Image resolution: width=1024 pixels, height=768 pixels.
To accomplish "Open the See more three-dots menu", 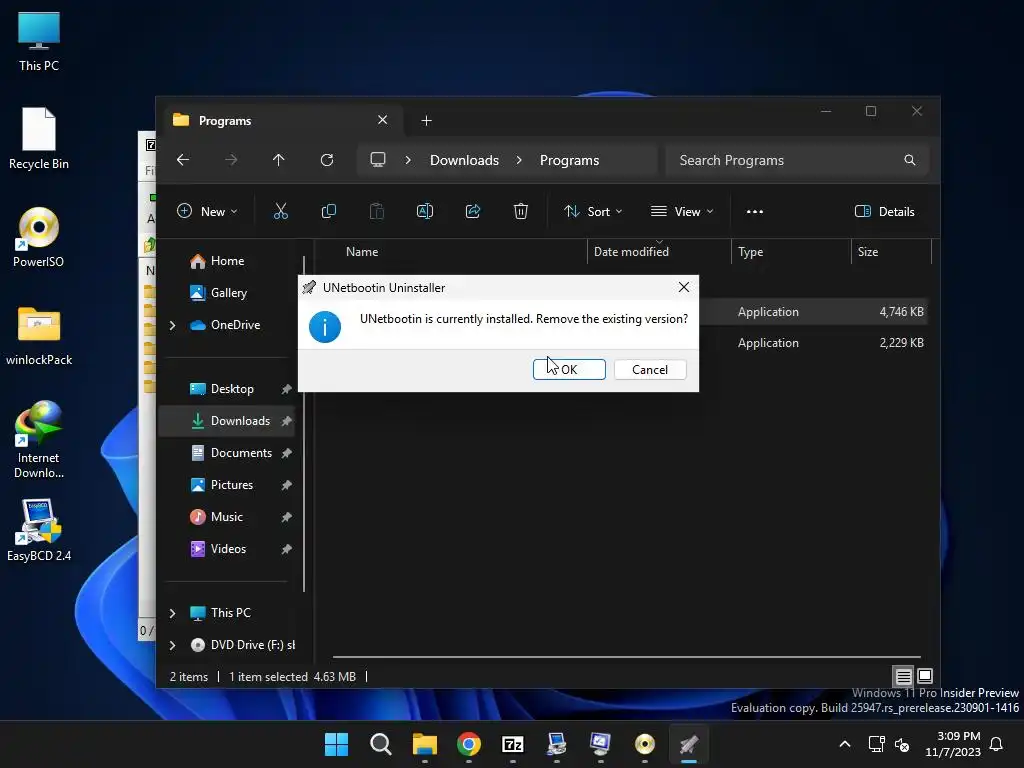I will tap(754, 211).
